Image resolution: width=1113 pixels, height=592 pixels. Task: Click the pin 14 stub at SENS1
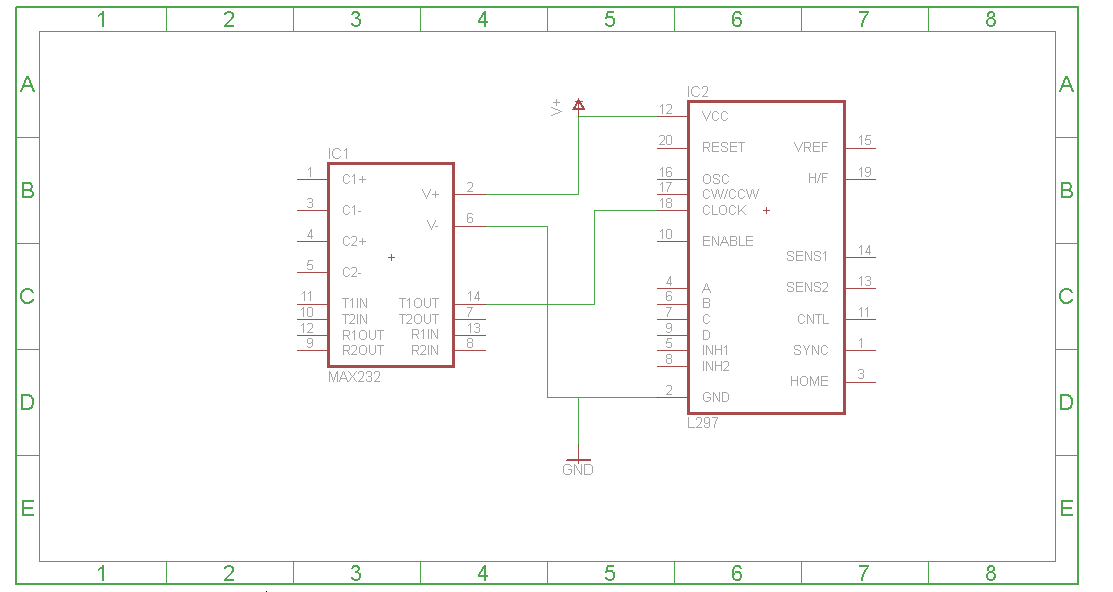click(x=860, y=258)
